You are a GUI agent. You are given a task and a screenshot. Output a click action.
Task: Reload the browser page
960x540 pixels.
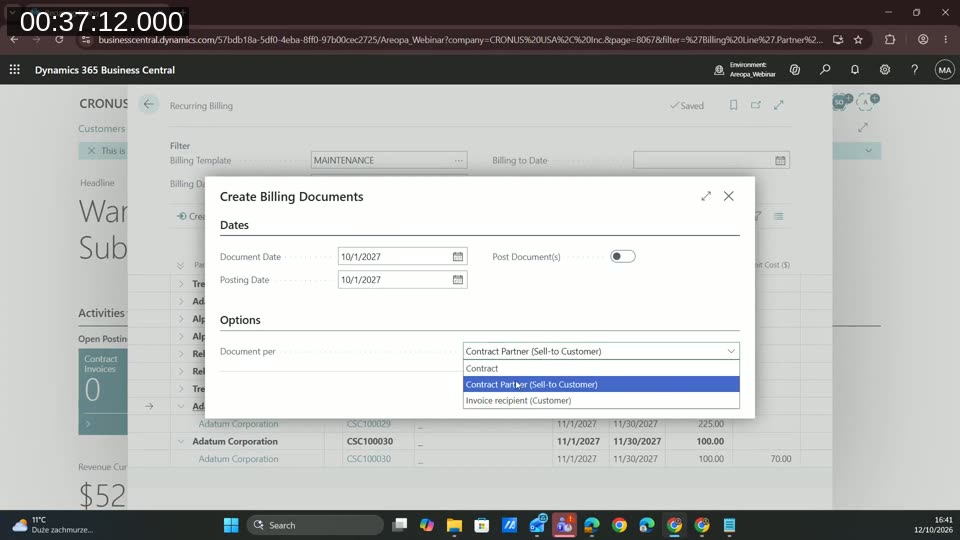(x=59, y=40)
